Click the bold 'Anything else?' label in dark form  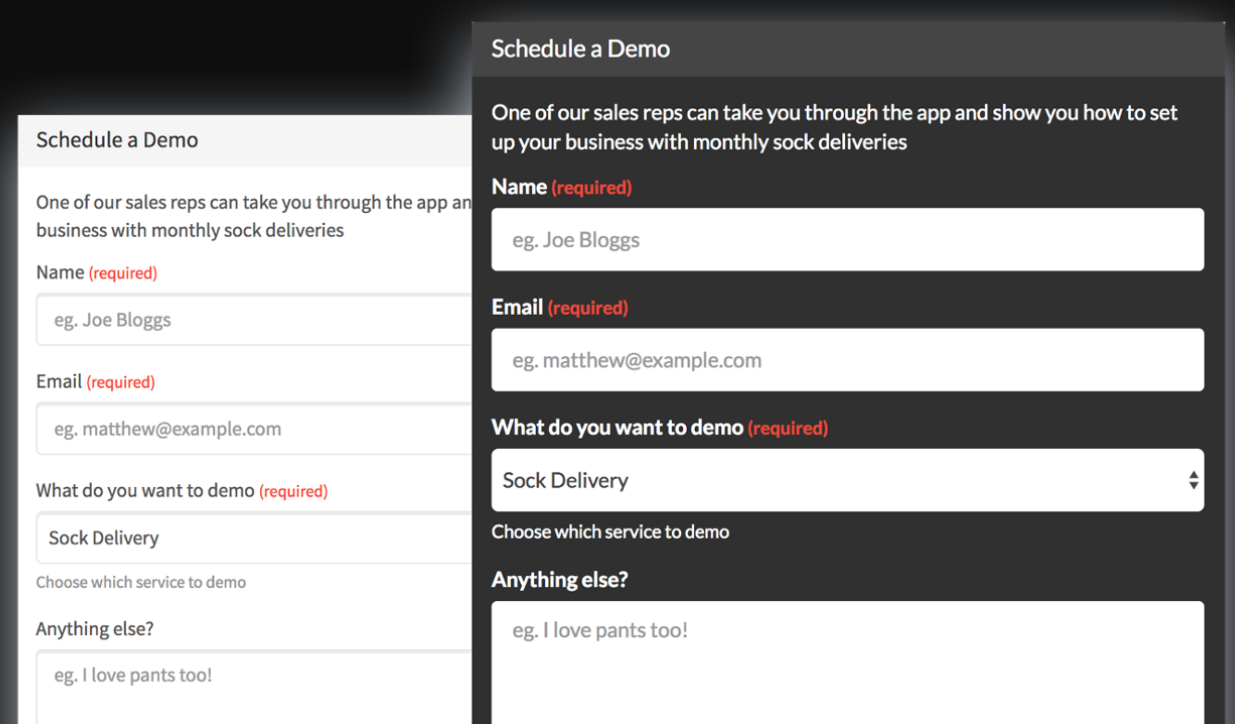(559, 580)
